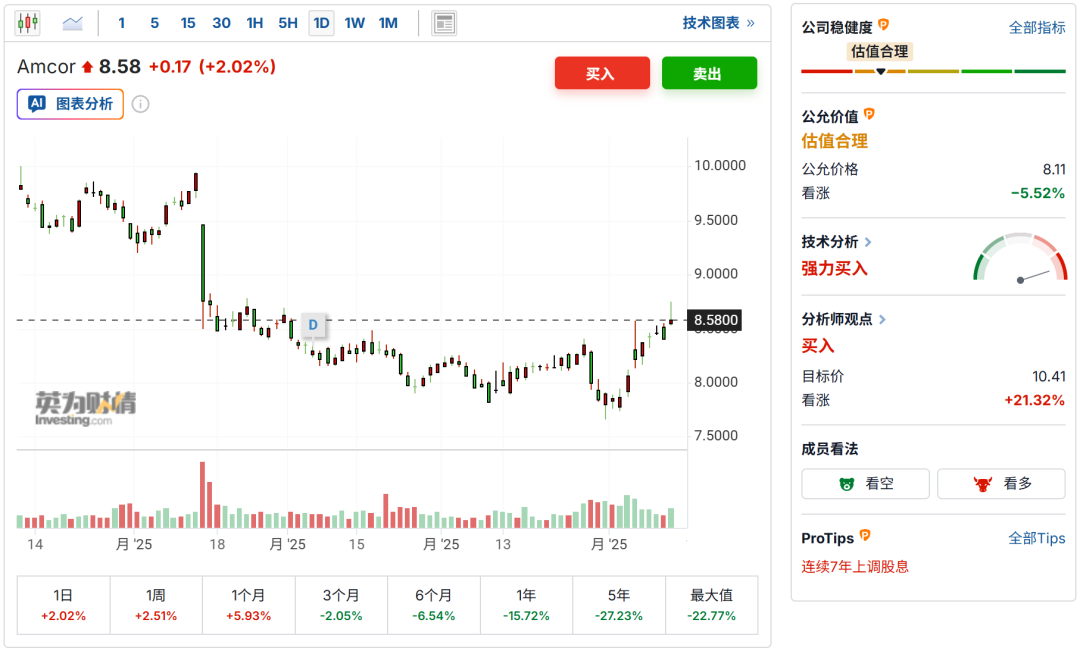The image size is (1080, 651).
Task: Select the 最大值 performance range
Action: 712,605
